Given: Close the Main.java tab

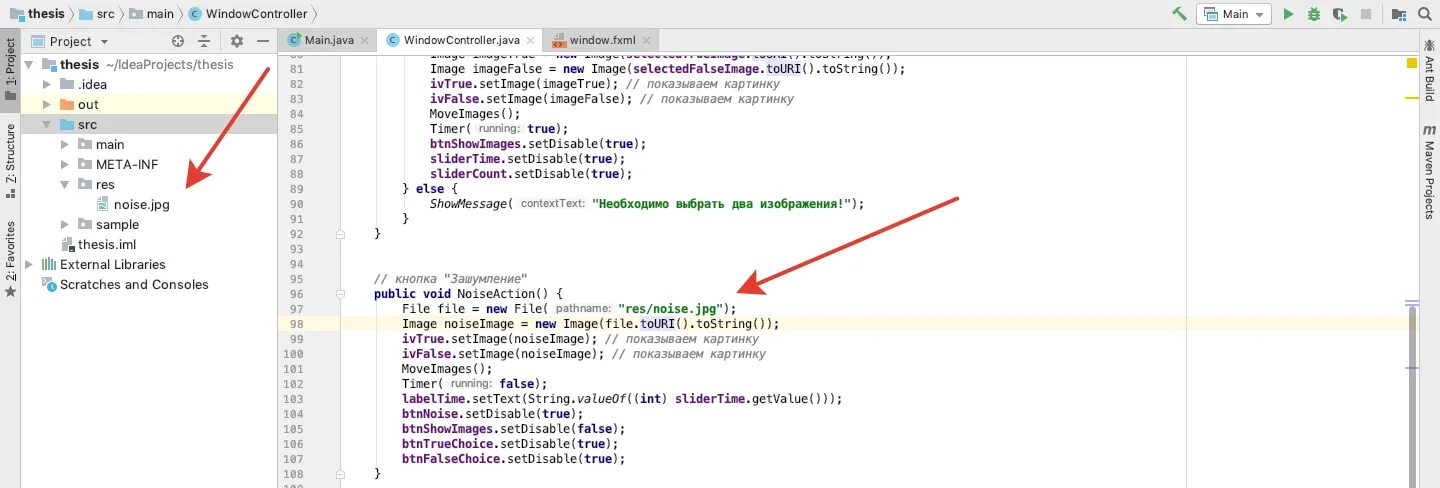Looking at the screenshot, I should 366,41.
